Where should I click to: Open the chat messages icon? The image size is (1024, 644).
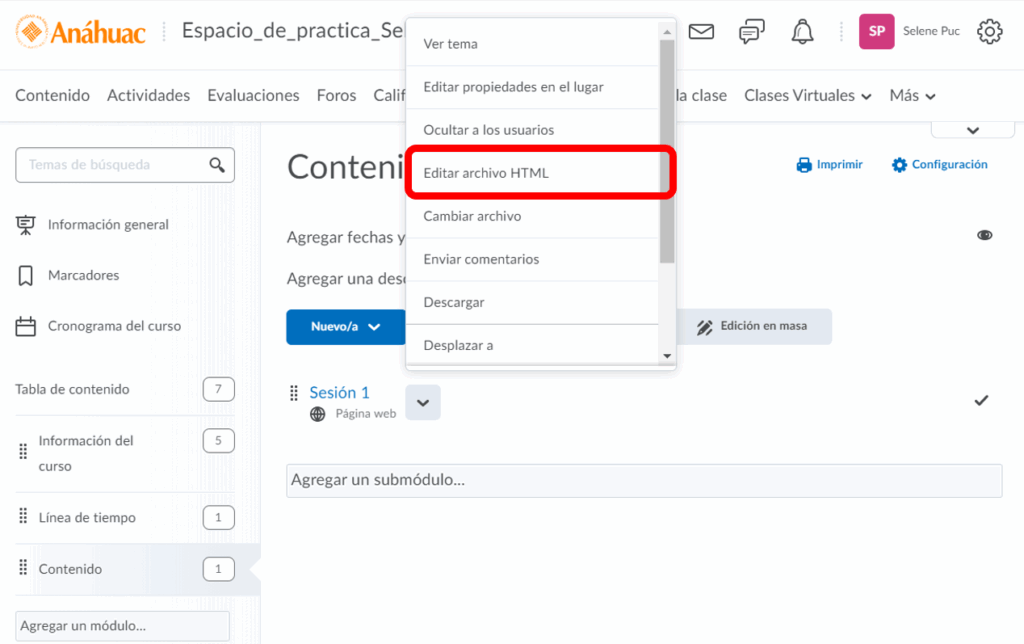click(x=751, y=32)
